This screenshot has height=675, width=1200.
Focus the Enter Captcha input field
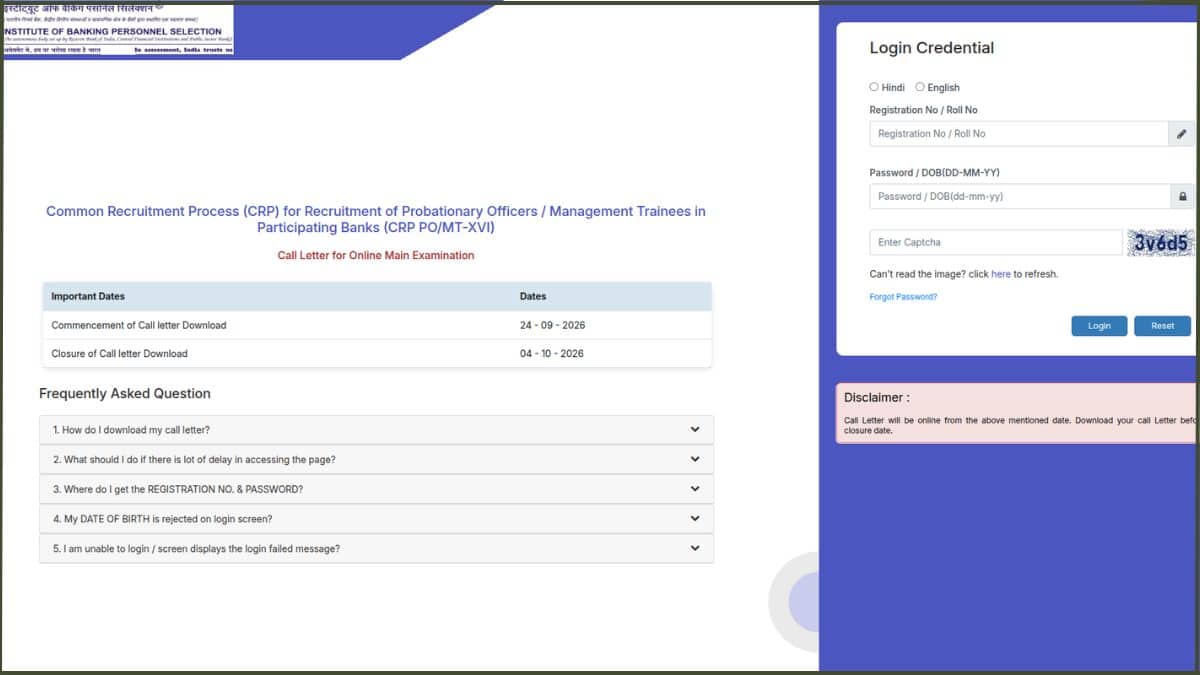[x=996, y=243]
